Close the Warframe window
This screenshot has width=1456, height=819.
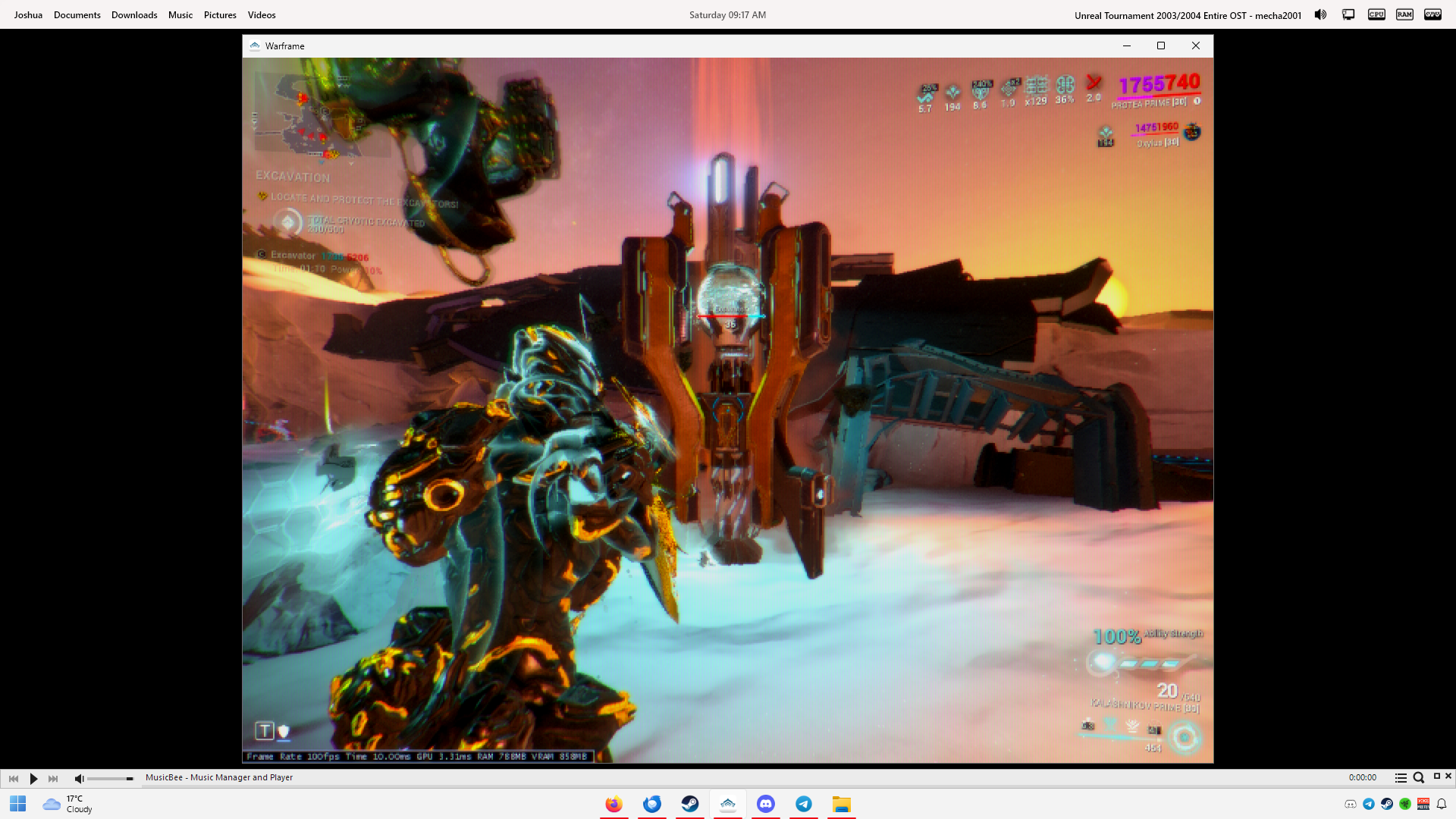[1196, 45]
